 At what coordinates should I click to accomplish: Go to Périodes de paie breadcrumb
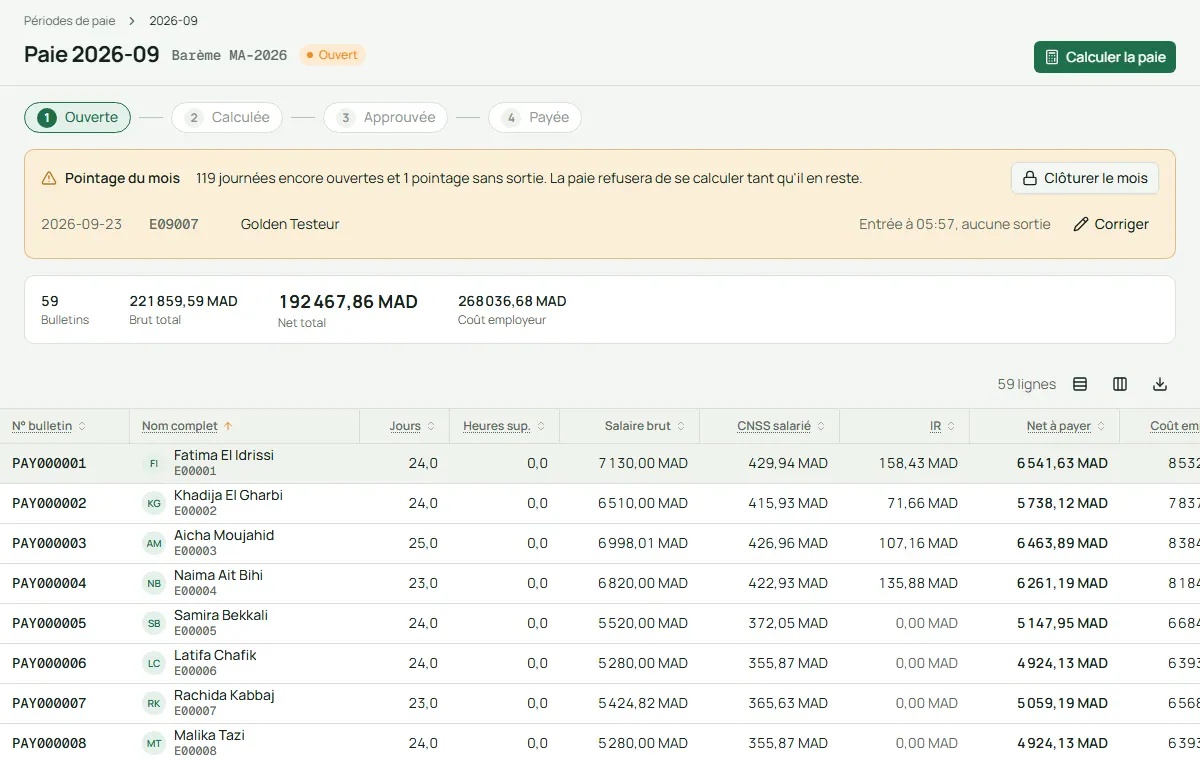[x=69, y=21]
